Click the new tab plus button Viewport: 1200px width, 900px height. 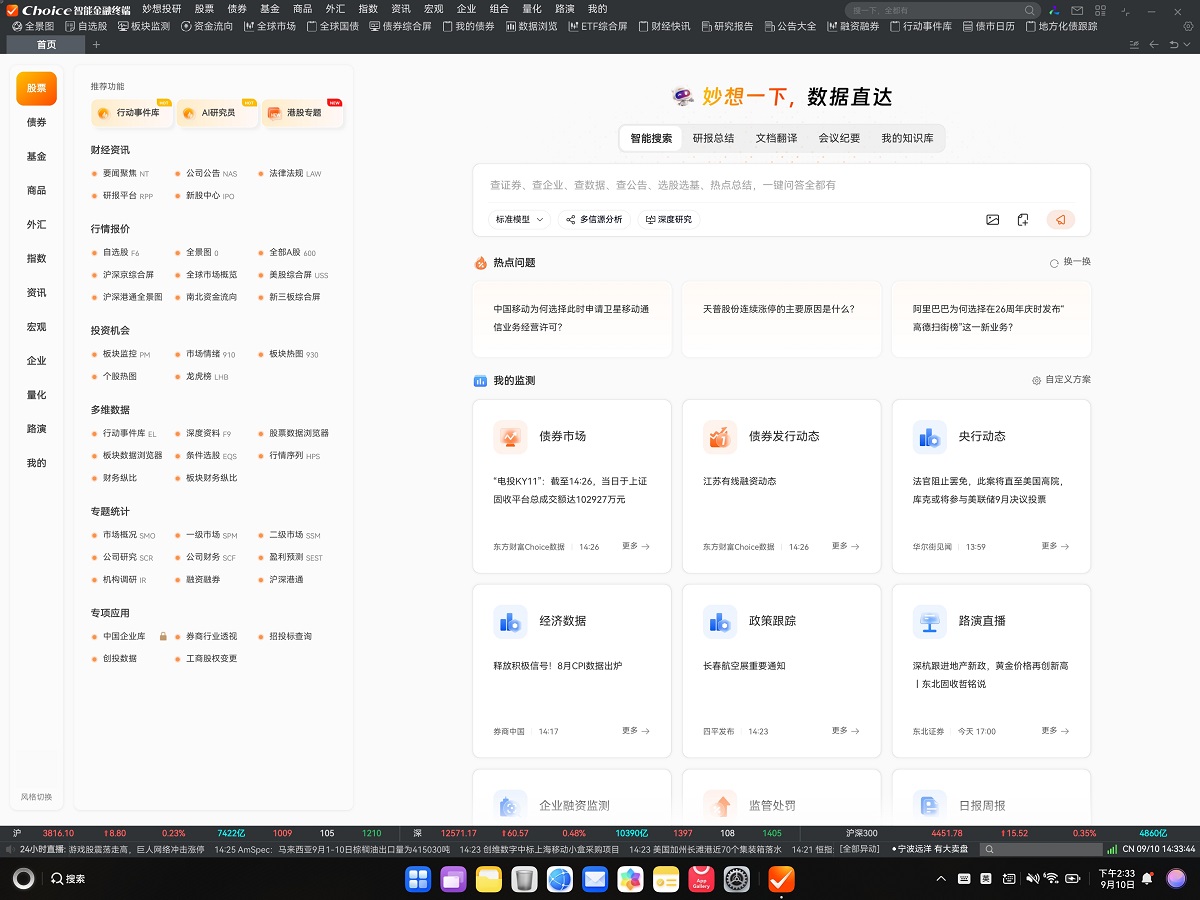click(x=96, y=45)
